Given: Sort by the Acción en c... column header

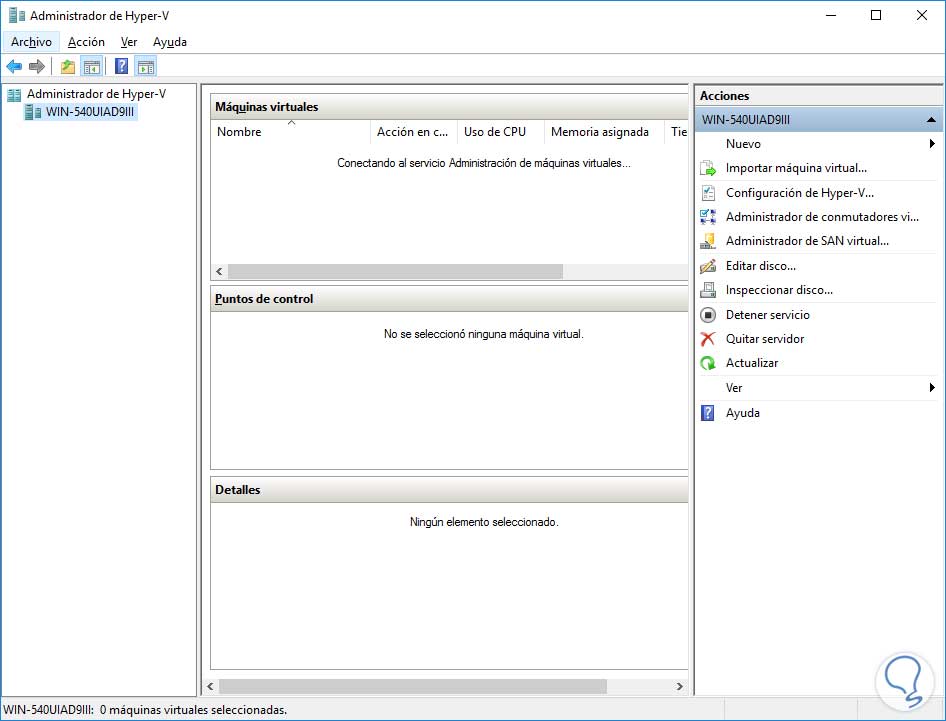Looking at the screenshot, I should pyautogui.click(x=413, y=132).
